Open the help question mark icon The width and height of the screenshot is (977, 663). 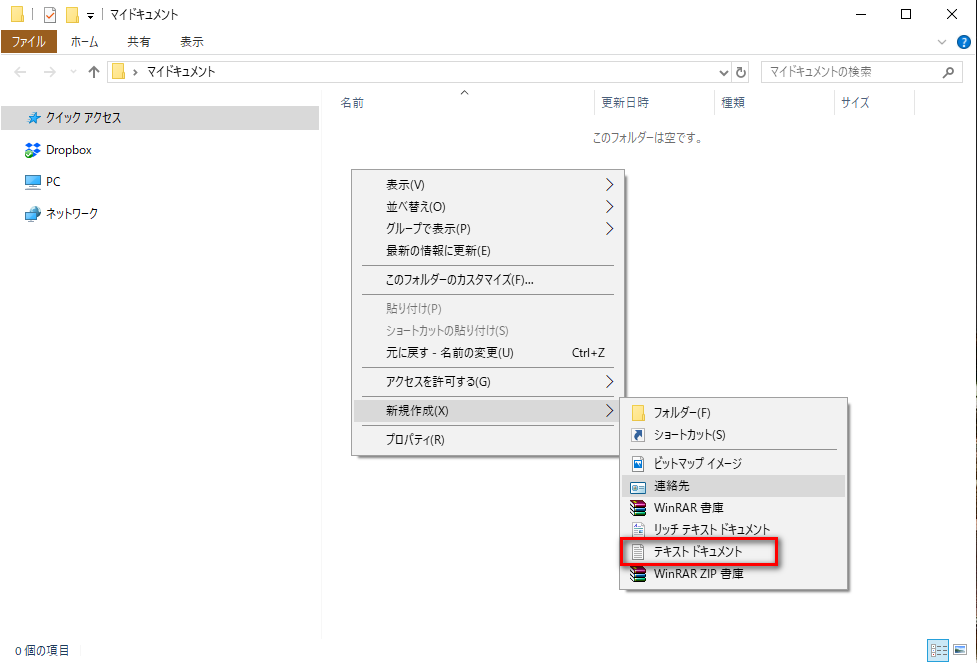[964, 42]
